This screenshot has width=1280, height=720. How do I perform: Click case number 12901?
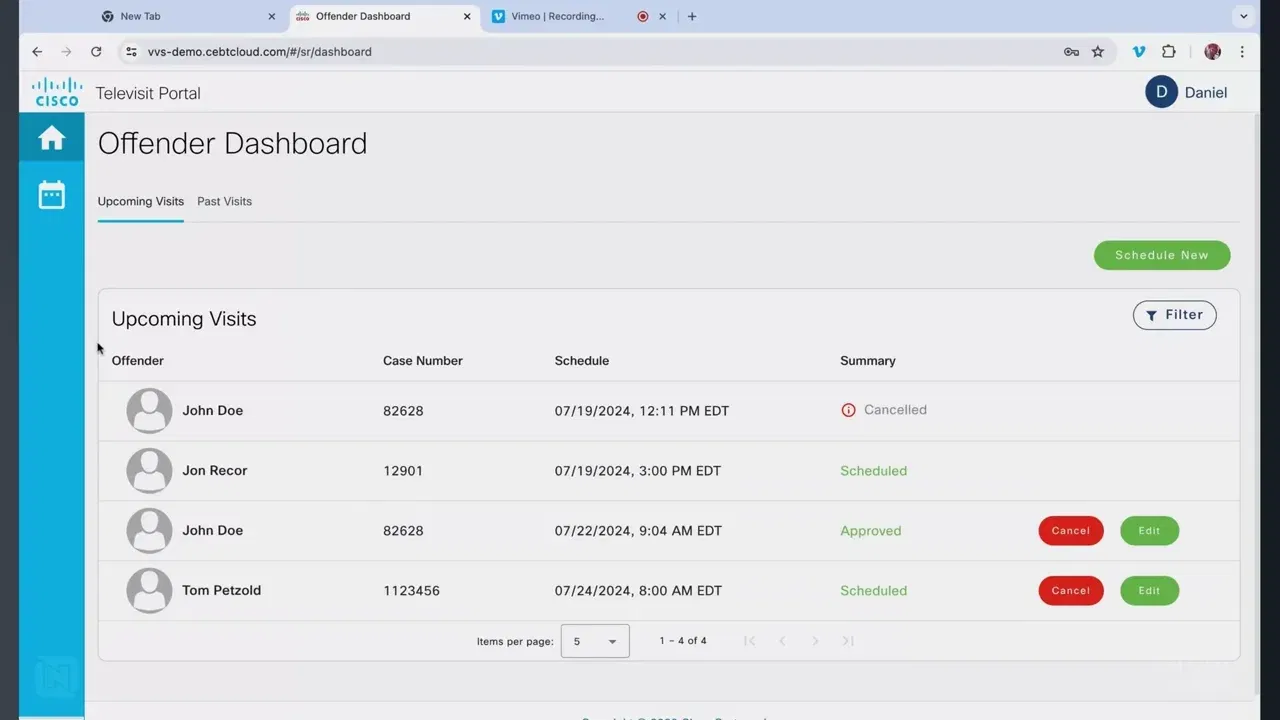[x=403, y=471]
